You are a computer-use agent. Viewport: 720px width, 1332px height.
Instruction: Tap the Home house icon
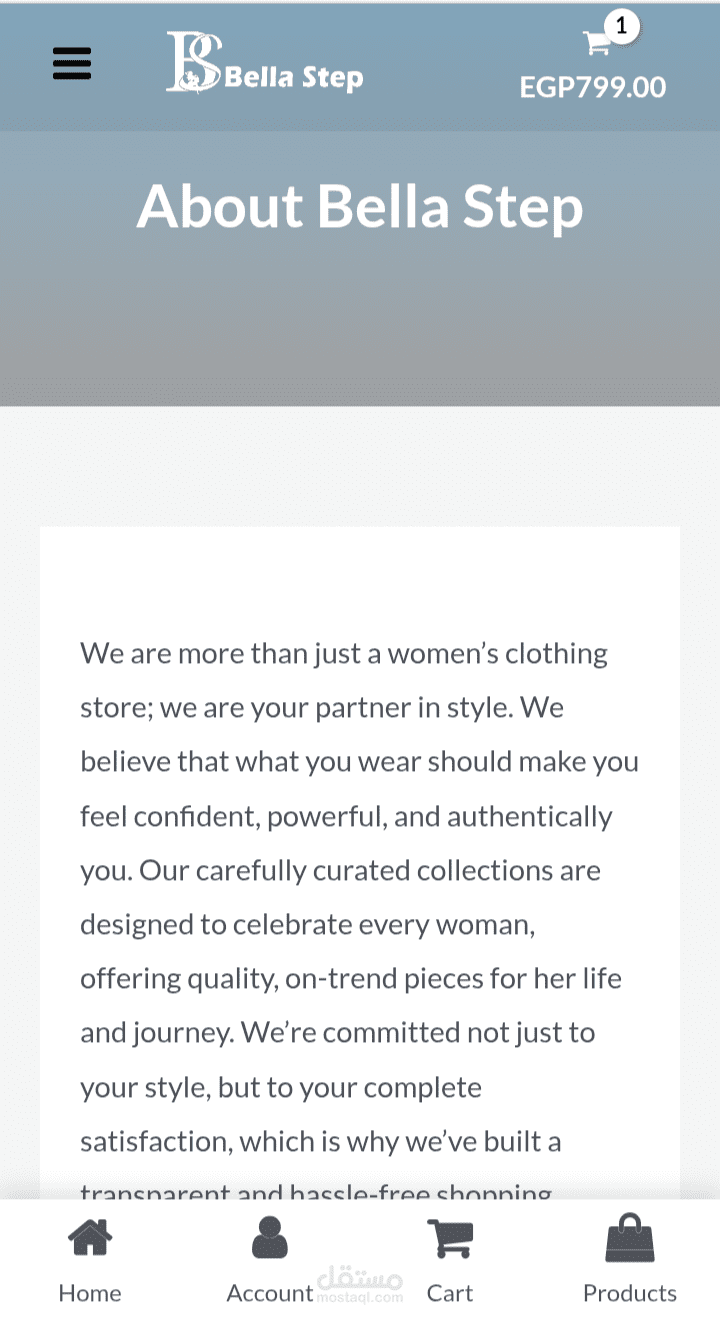[90, 1238]
